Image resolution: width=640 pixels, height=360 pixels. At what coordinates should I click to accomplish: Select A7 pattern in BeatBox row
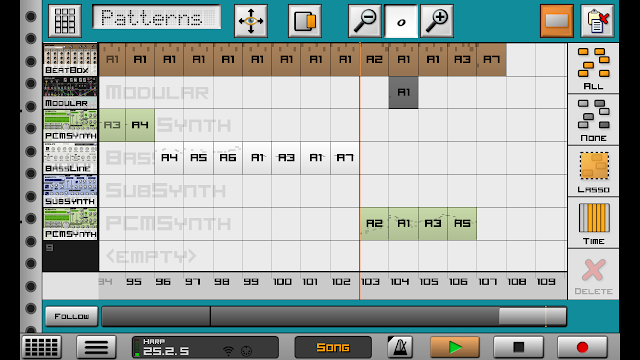(x=491, y=60)
